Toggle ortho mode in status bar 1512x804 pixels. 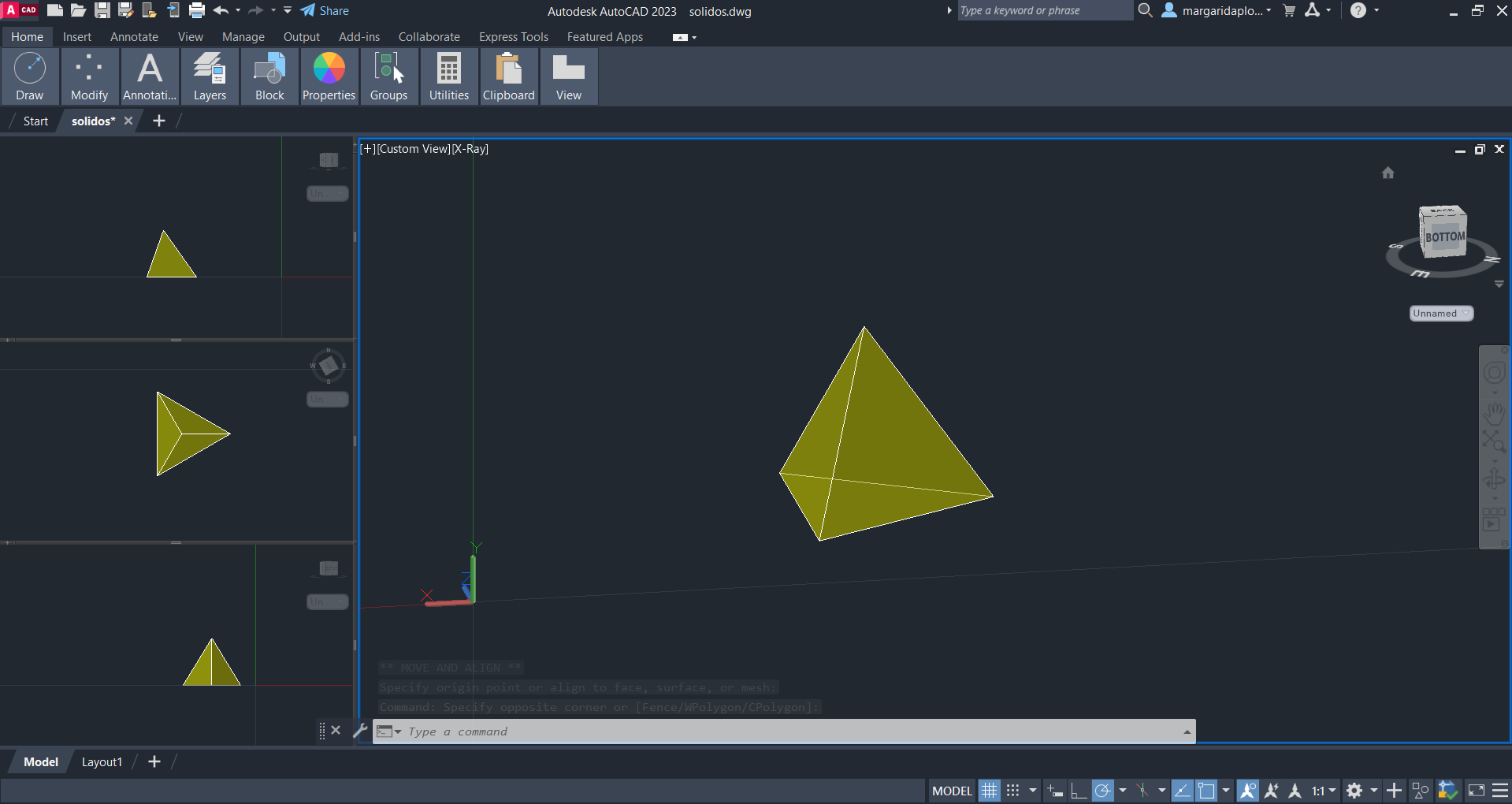pos(1079,791)
